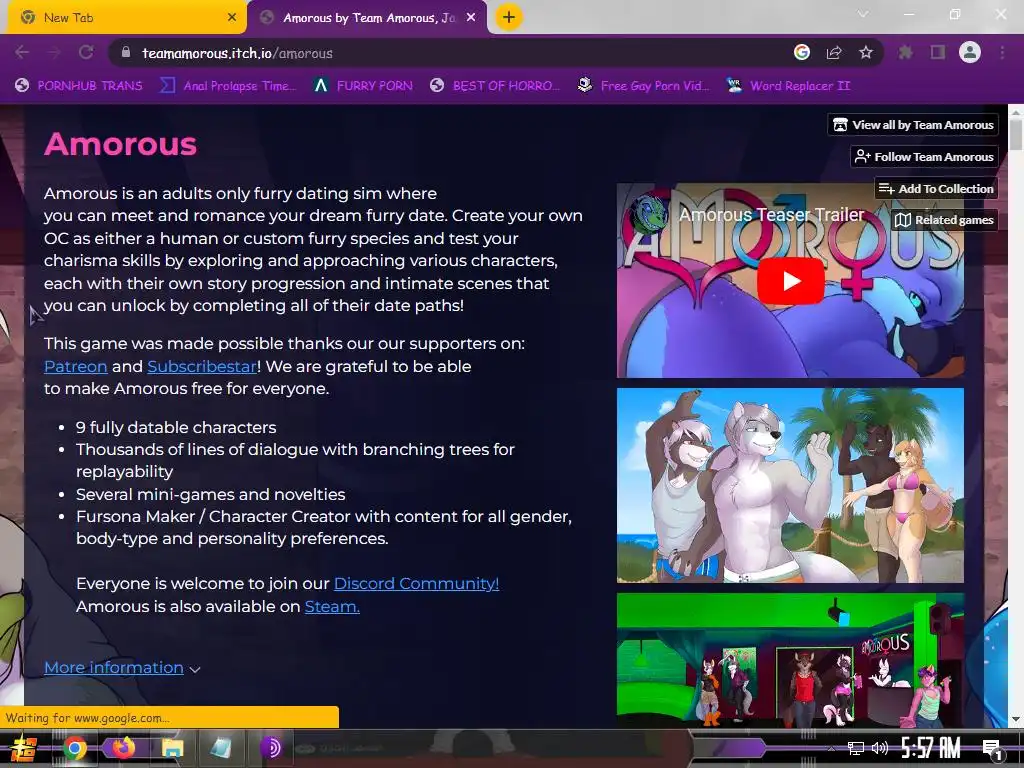Launch Chrome from the taskbar
This screenshot has height=768, width=1024.
74,748
